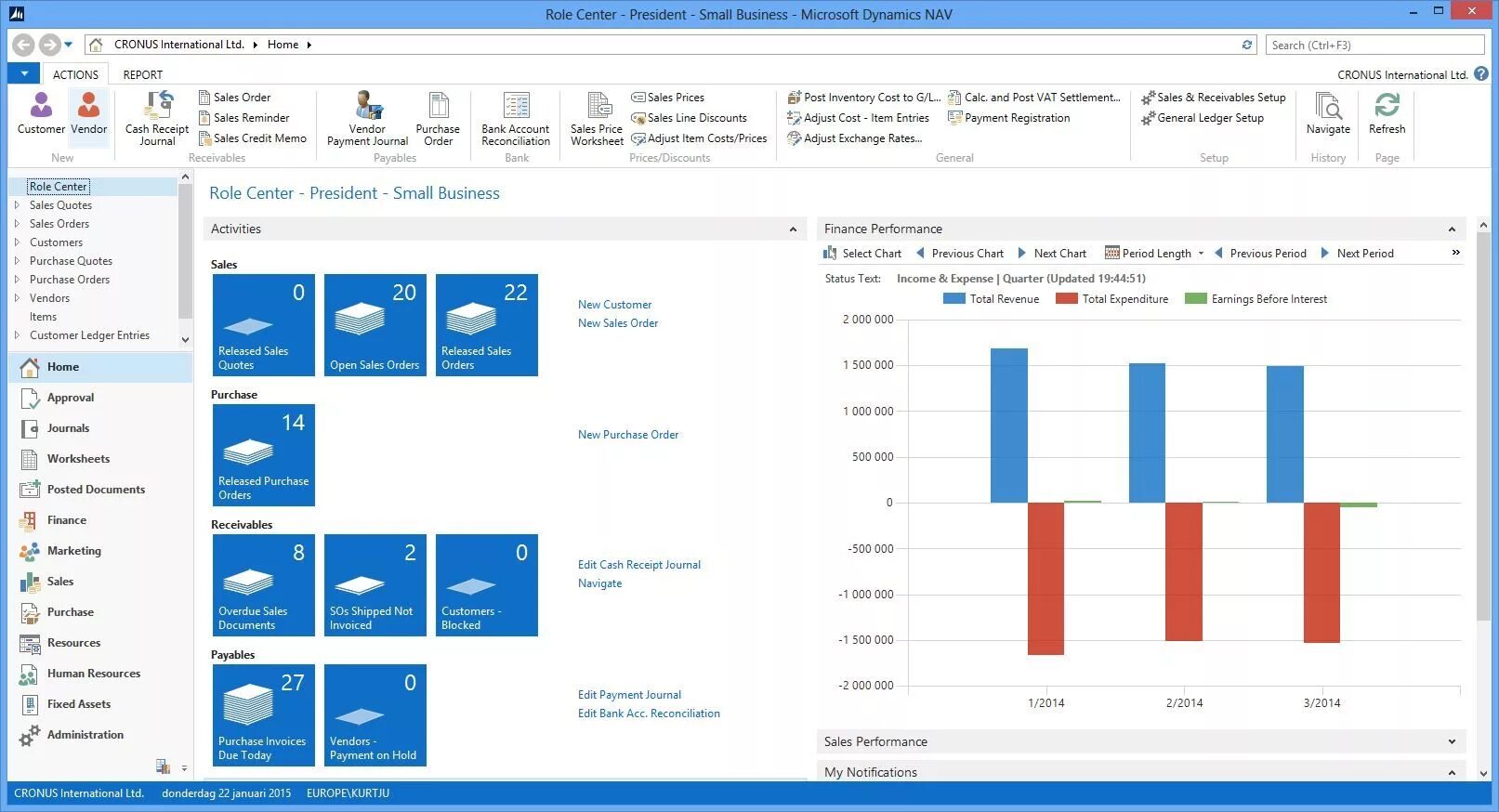The height and width of the screenshot is (812, 1499).
Task: Open the application menu dropdown
Action: (x=24, y=73)
